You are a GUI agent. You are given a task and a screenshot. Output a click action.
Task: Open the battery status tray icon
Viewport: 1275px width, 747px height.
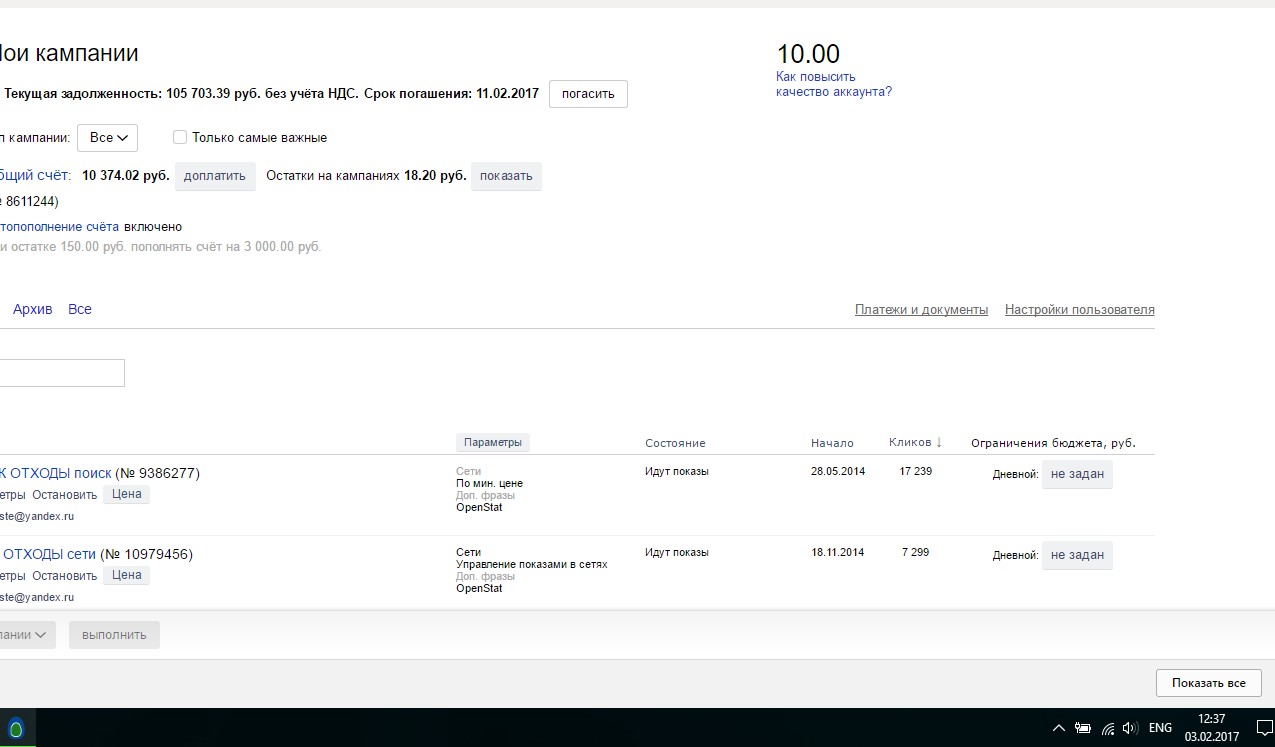[1083, 728]
